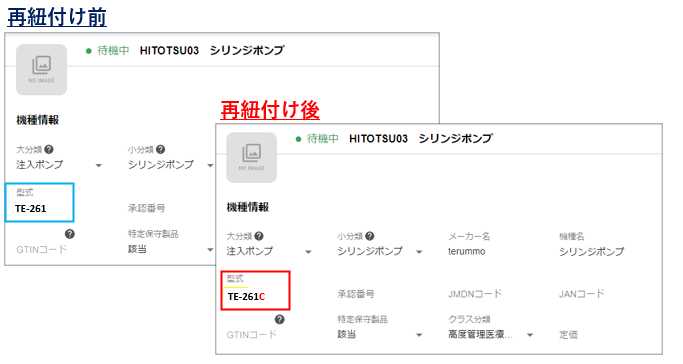The height and width of the screenshot is (364, 683).
Task: Click help icon beside 大分類 in after panel
Action: click(x=259, y=236)
